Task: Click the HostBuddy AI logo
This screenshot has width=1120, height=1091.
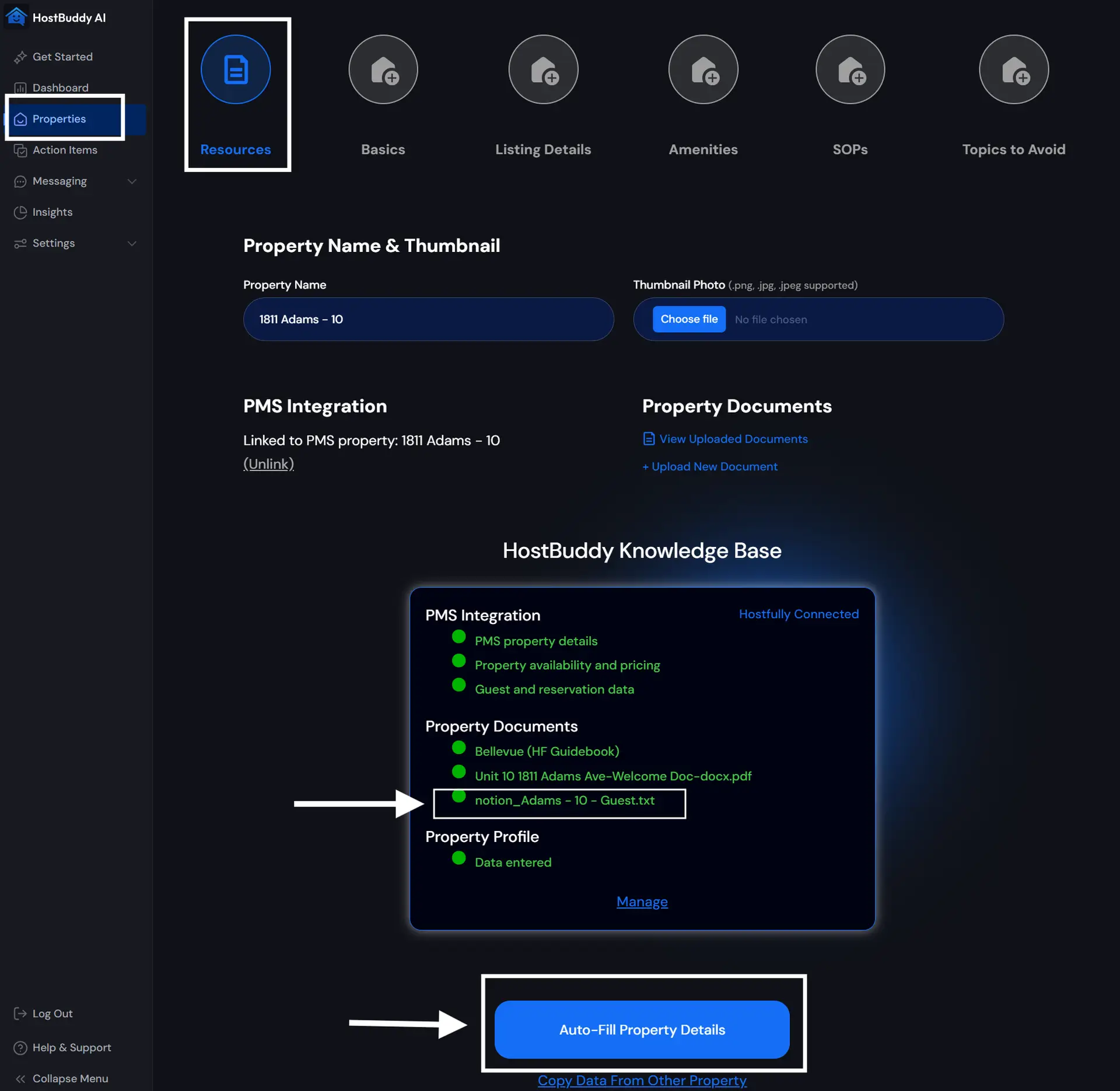Action: [x=16, y=17]
